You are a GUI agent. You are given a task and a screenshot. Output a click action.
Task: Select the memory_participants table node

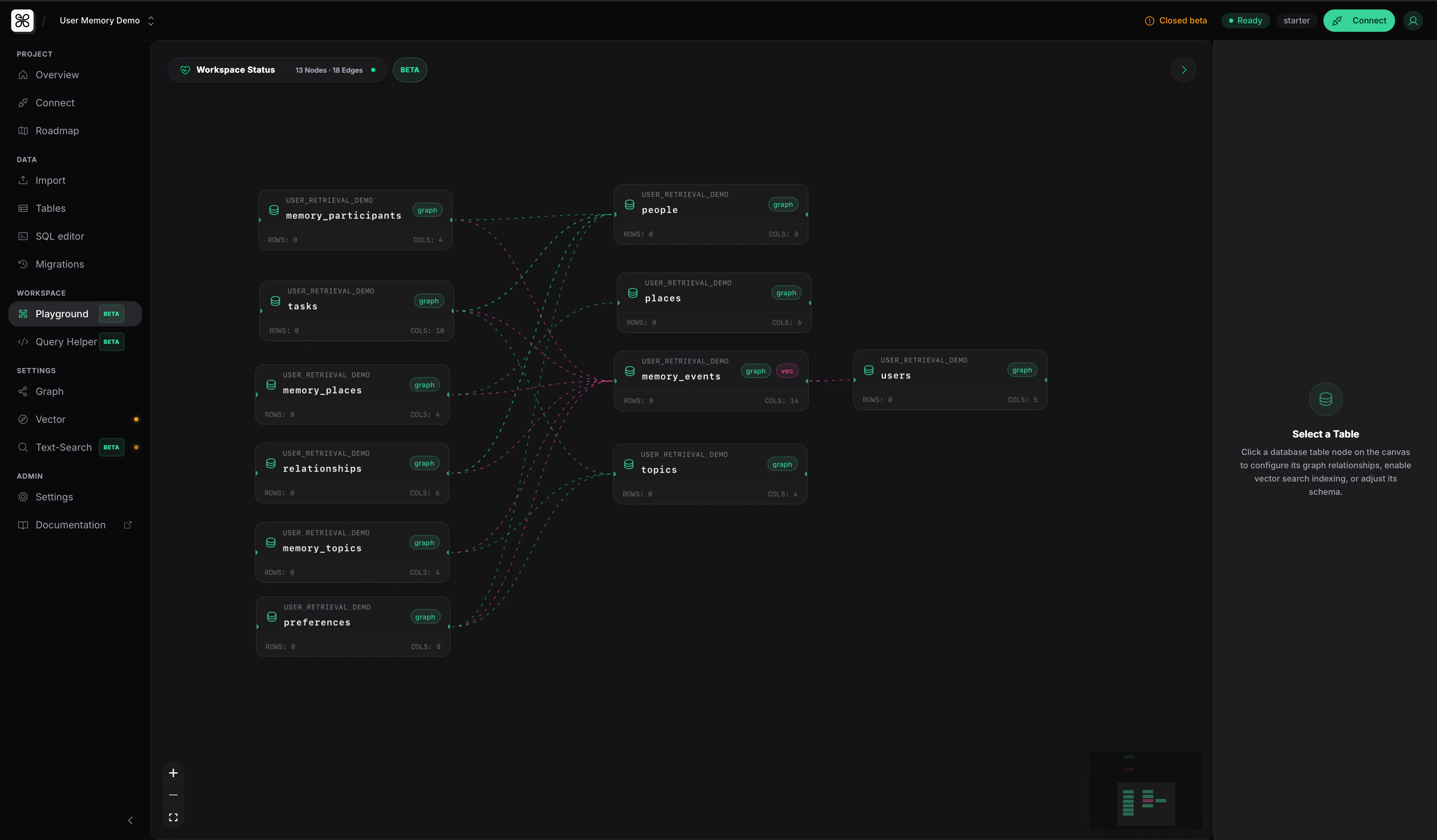point(355,220)
